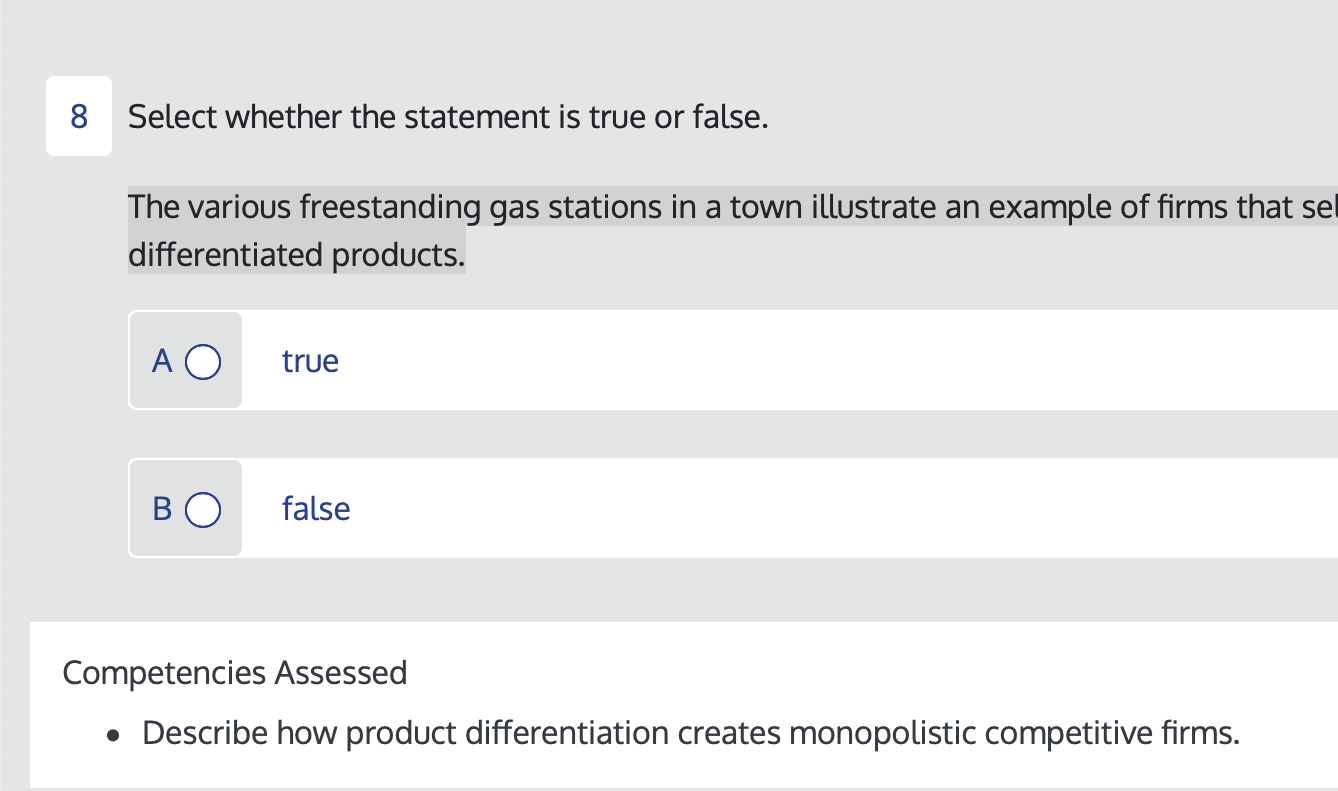Click the gray box surrounding option A
Image resolution: width=1338 pixels, height=791 pixels.
pyautogui.click(x=185, y=361)
